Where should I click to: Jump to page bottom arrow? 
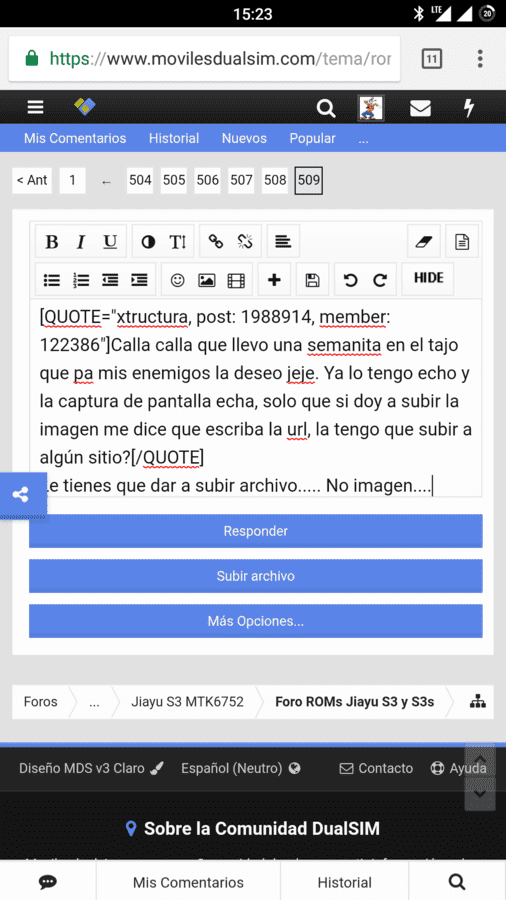pos(480,794)
